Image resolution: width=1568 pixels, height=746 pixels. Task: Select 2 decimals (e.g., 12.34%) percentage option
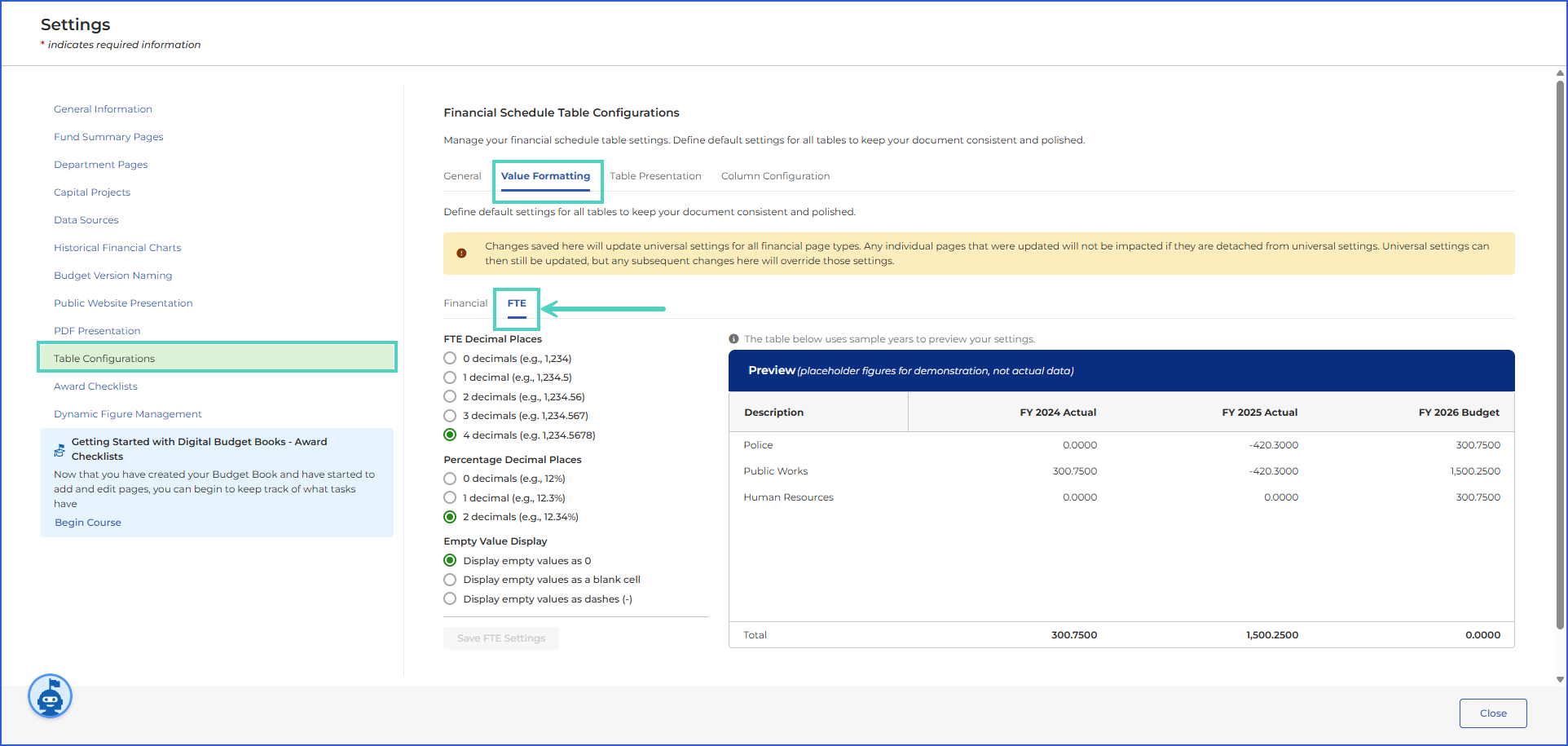click(450, 517)
